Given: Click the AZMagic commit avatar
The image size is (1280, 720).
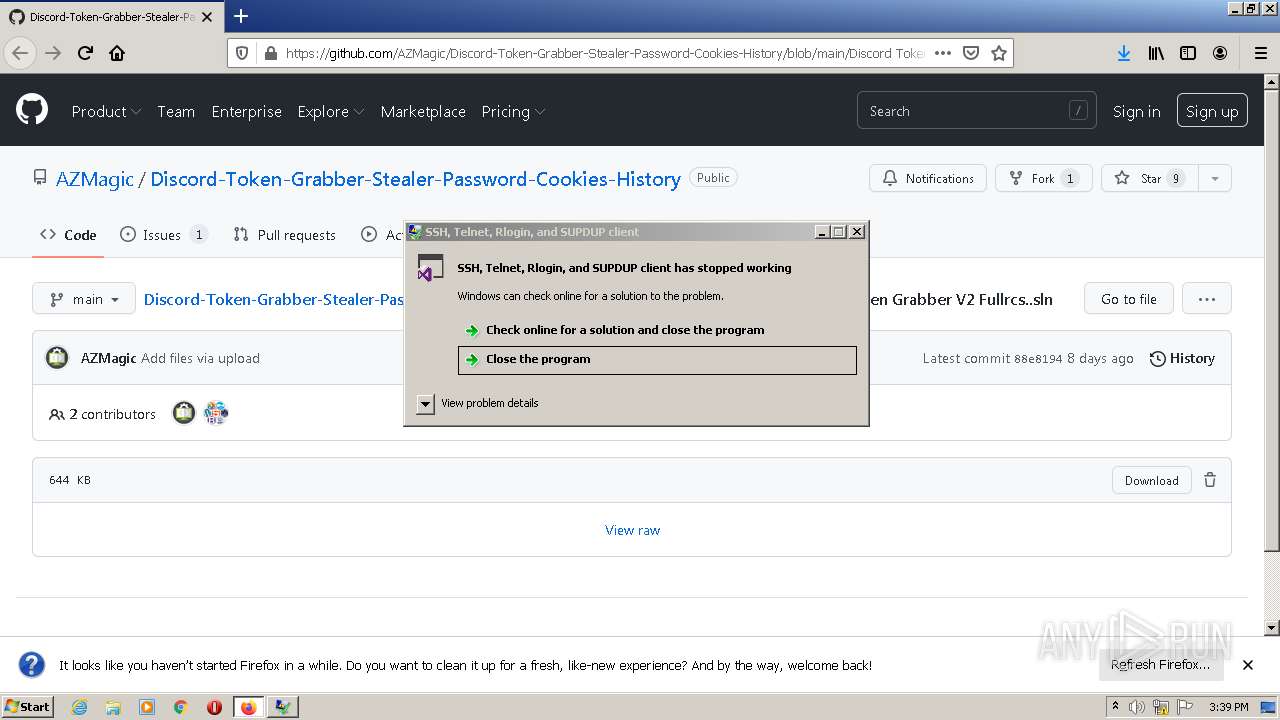Looking at the screenshot, I should pos(57,358).
